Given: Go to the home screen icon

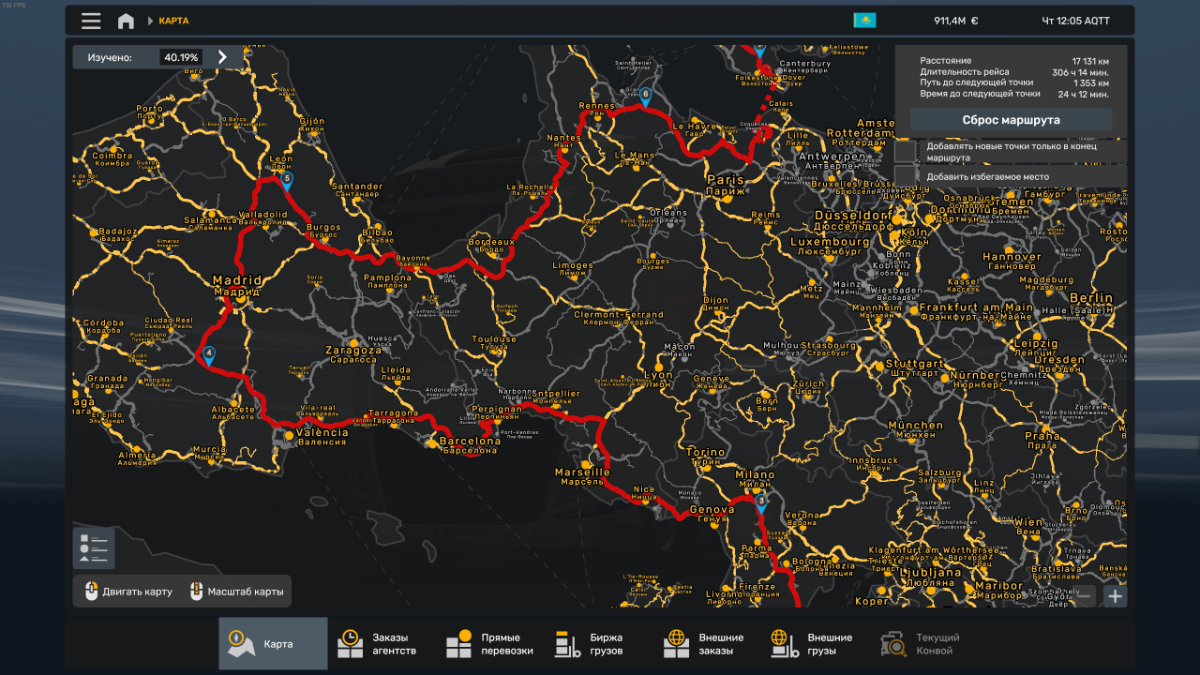Looking at the screenshot, I should [x=126, y=21].
